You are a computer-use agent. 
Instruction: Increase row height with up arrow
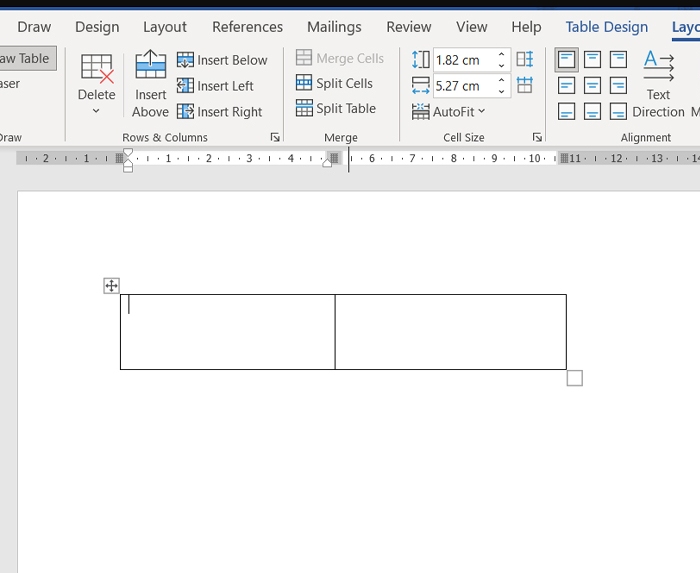click(502, 54)
